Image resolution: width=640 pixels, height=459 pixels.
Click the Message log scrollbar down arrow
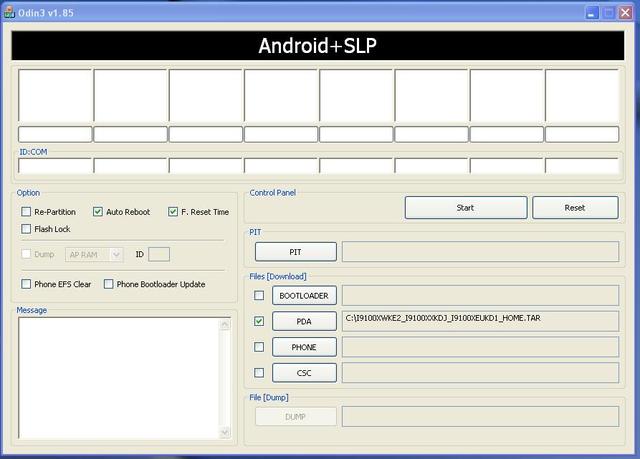(x=224, y=431)
